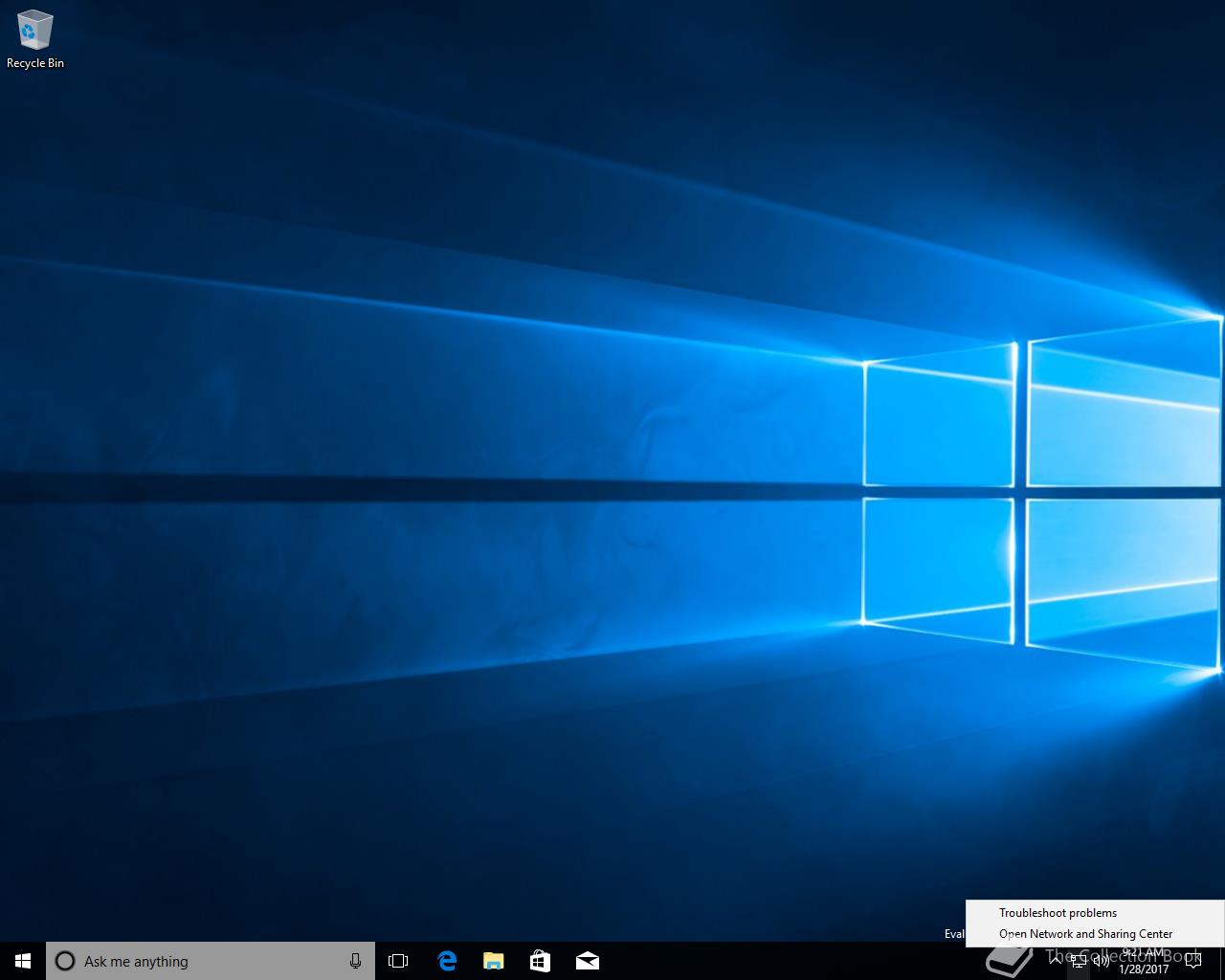Image resolution: width=1225 pixels, height=980 pixels.
Task: Open the Windows Store taskbar icon
Action: [540, 961]
